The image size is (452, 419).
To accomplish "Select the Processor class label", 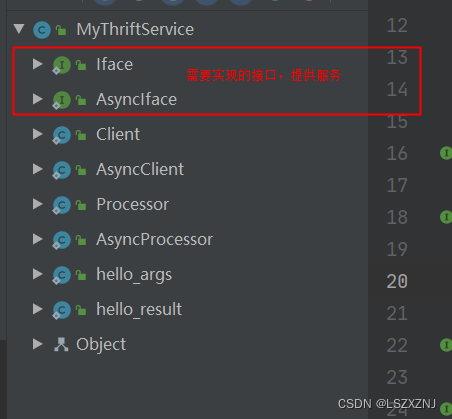I will pos(133,204).
